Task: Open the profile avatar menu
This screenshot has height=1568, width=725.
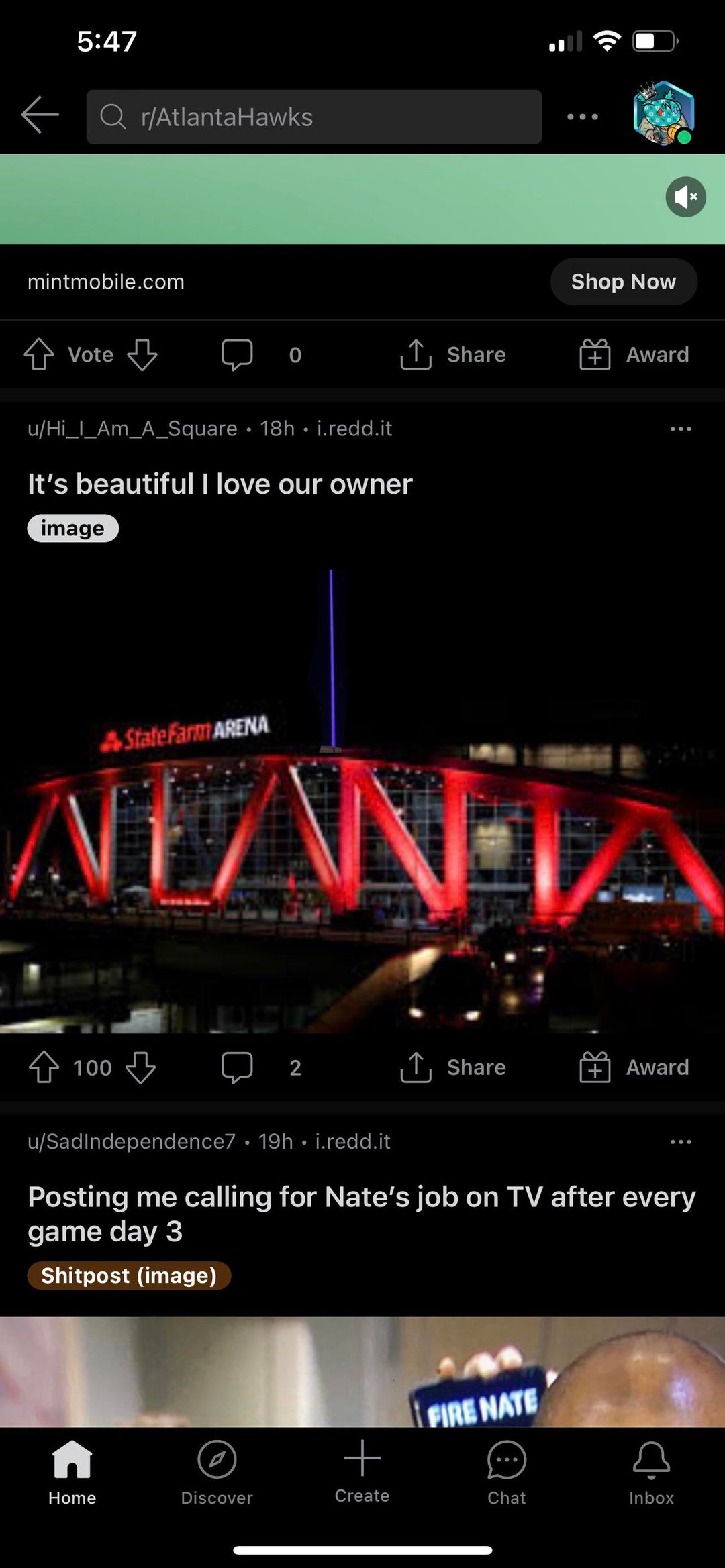Action: 663,113
